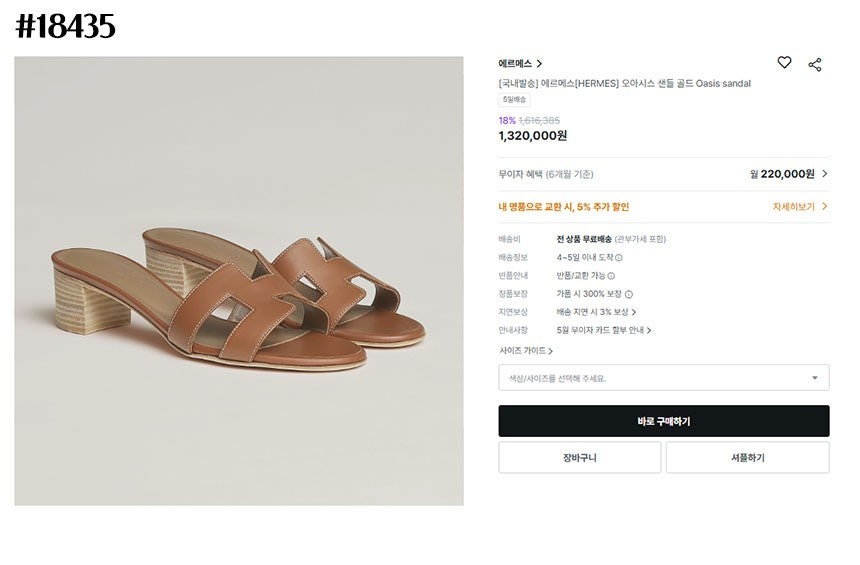
Task: Click the chevron after 월 220,000원
Action: (x=824, y=174)
